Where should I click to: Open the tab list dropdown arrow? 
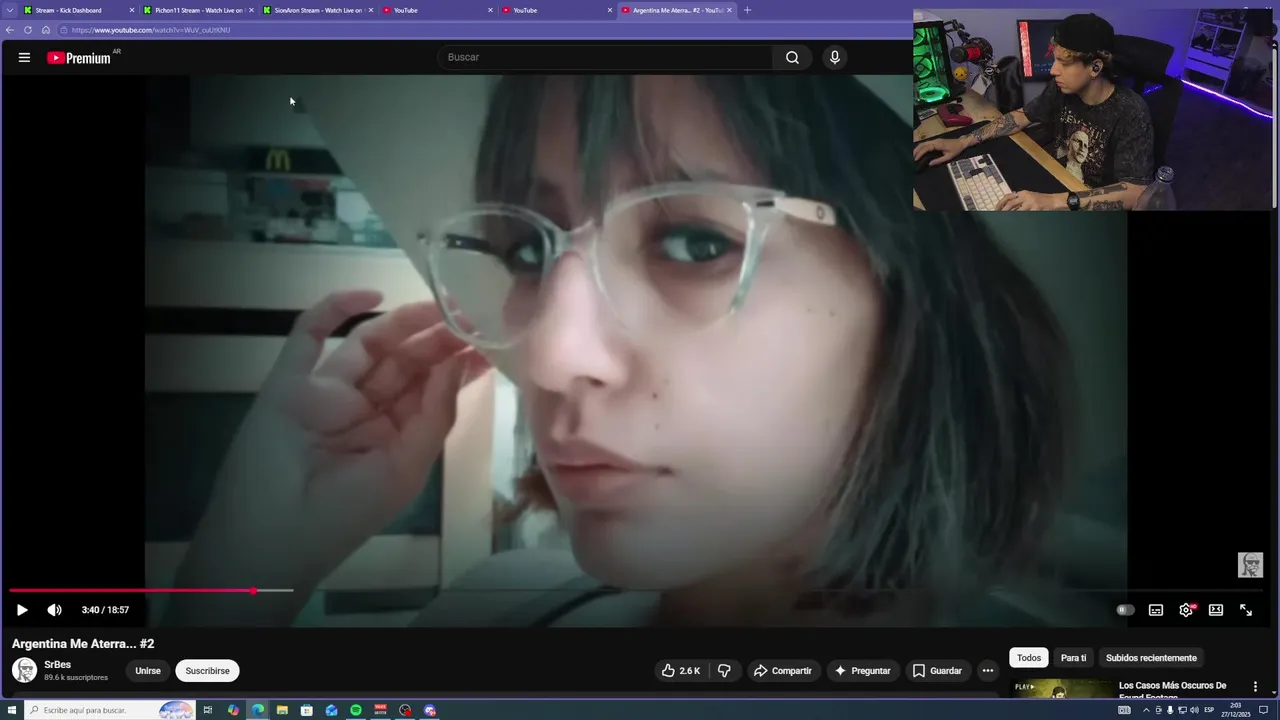[x=9, y=10]
